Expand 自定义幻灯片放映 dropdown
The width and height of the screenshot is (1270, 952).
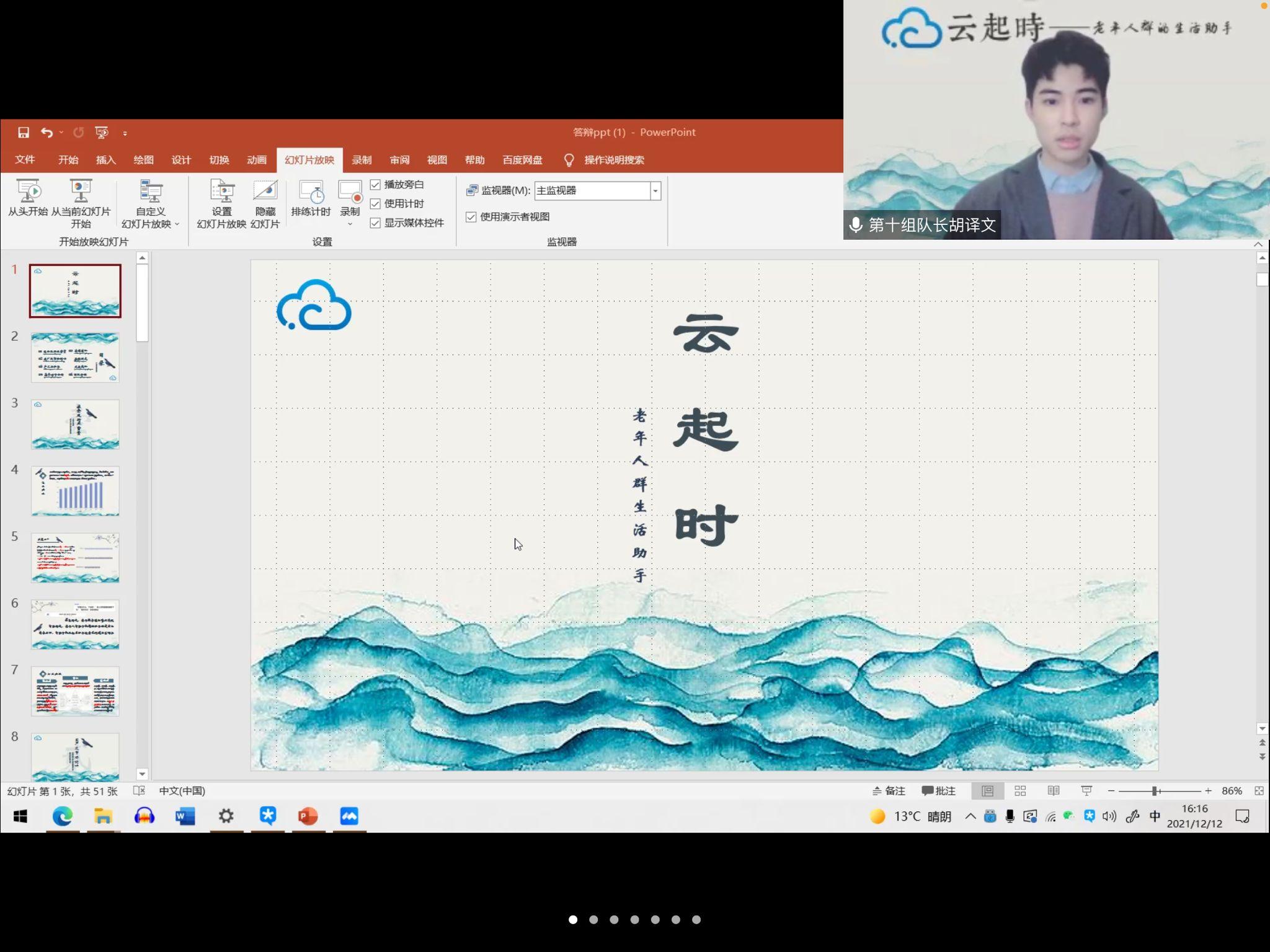pyautogui.click(x=177, y=224)
